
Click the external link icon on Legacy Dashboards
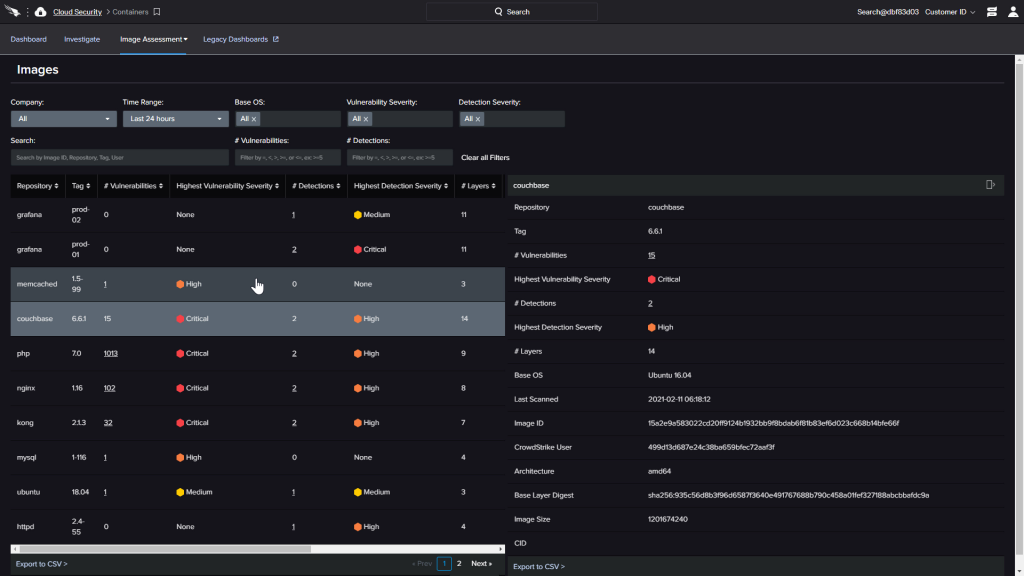[x=276, y=39]
